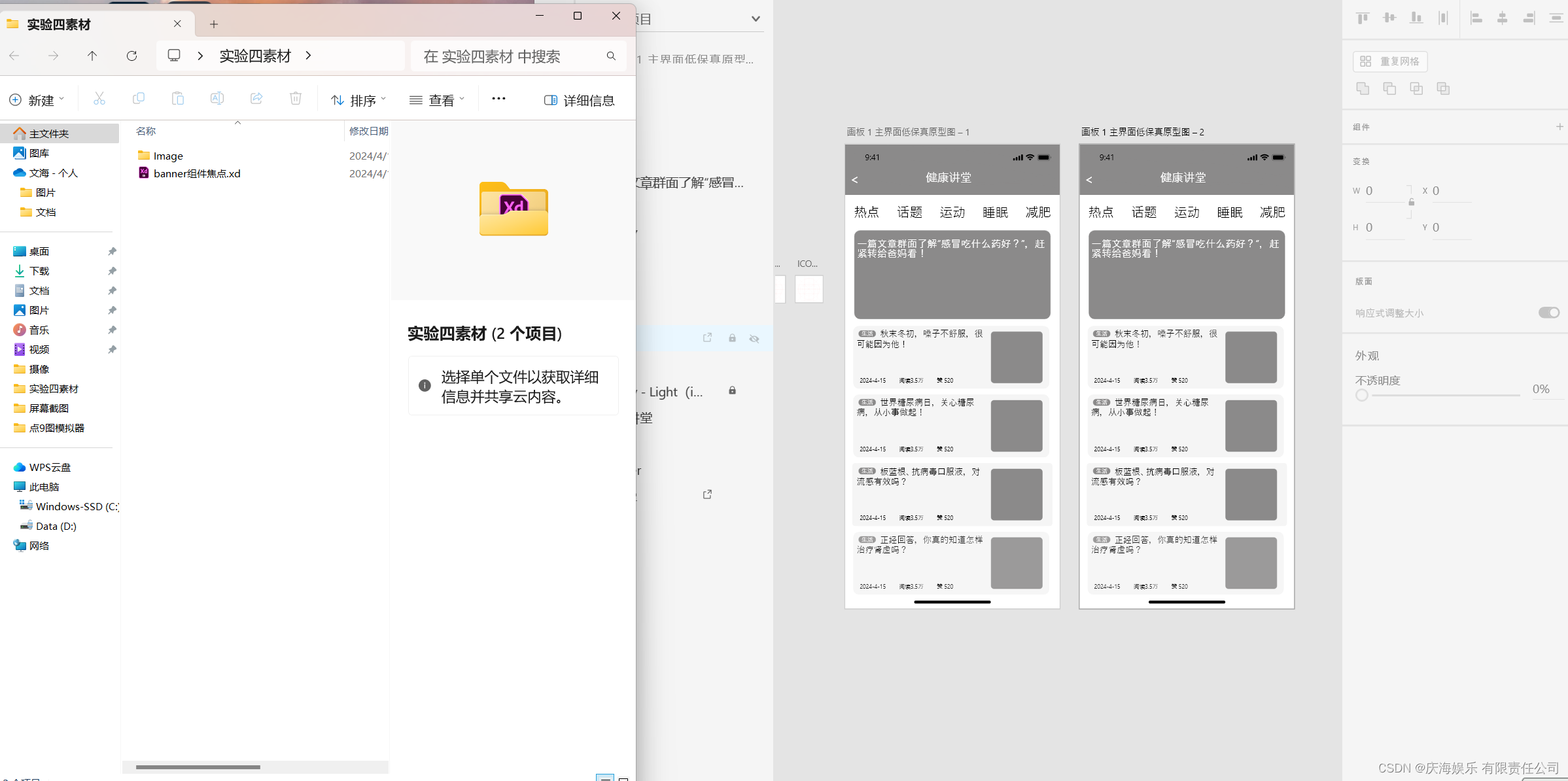Open the 查看 view dropdown
1568x781 pixels.
coord(437,100)
